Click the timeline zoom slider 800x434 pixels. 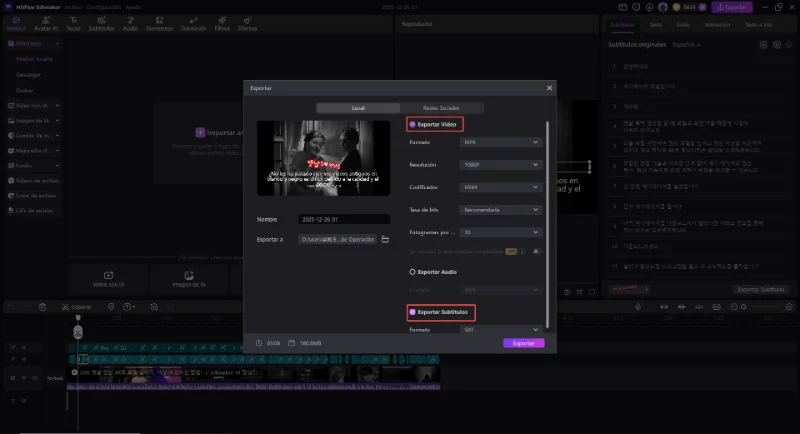[762, 307]
